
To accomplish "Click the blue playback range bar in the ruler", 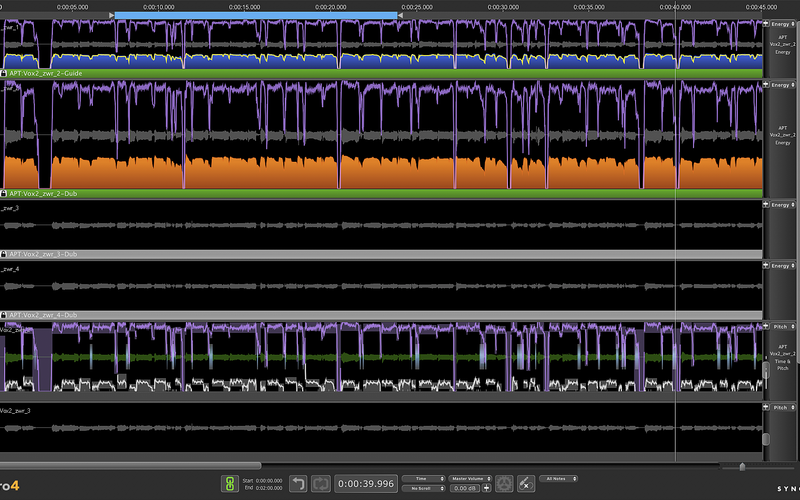I will pos(256,15).
